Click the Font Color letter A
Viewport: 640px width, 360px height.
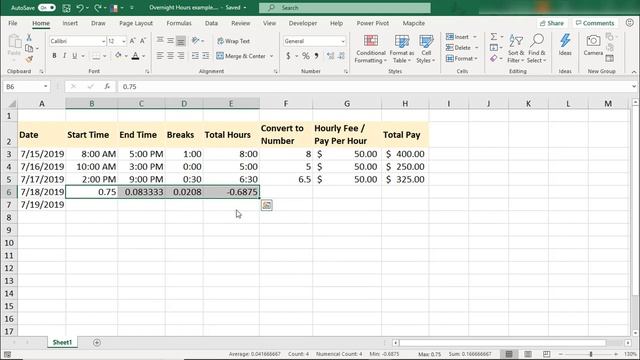pyautogui.click(x=136, y=56)
